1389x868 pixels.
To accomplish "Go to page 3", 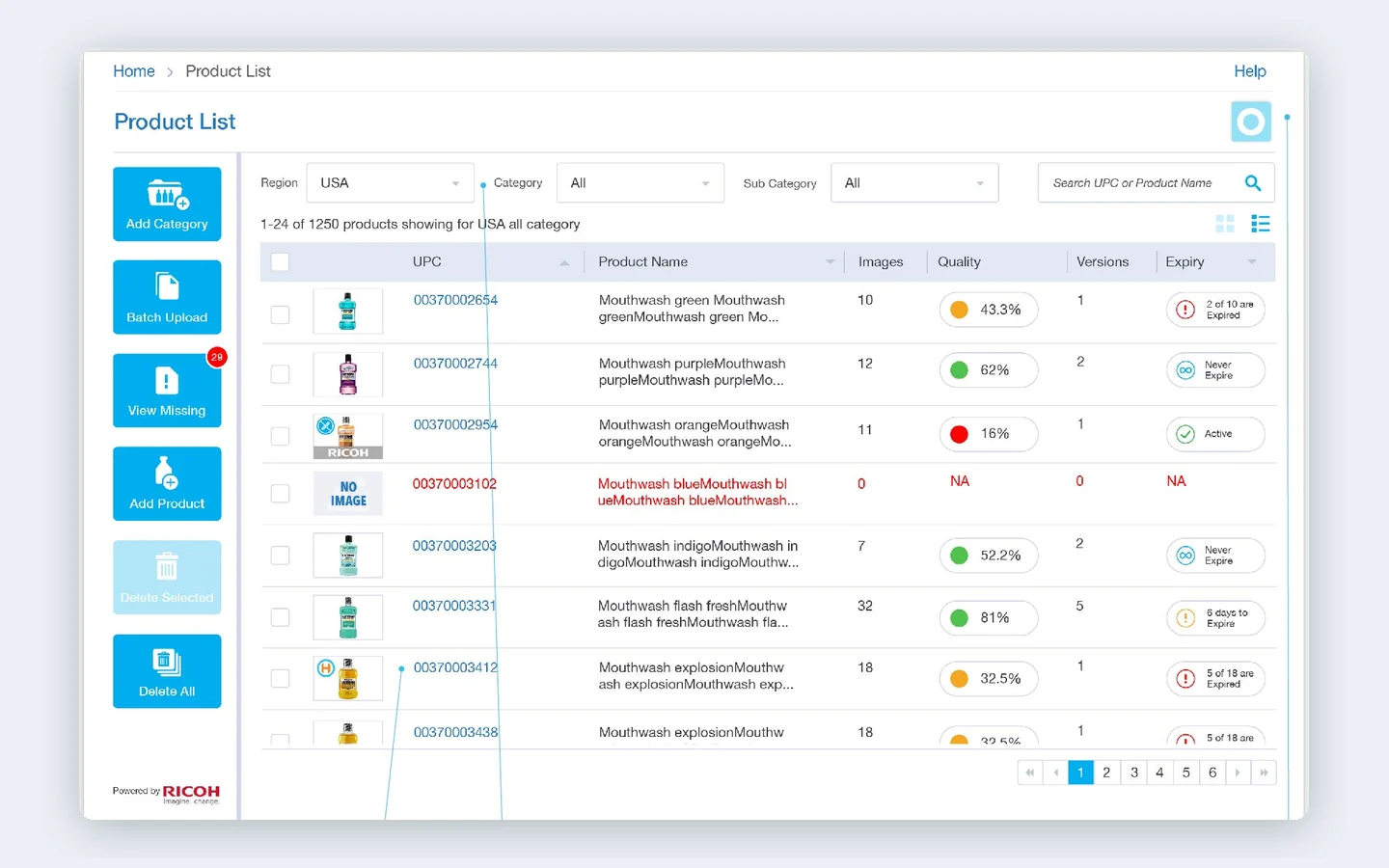I will click(x=1134, y=773).
